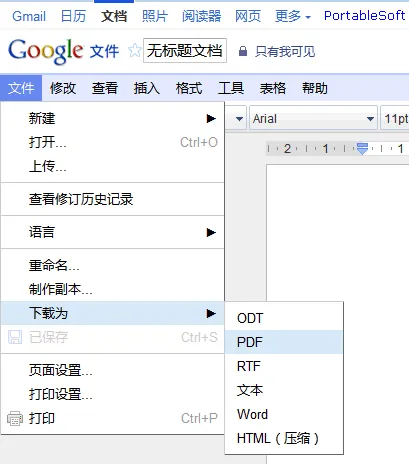This screenshot has width=409, height=464.
Task: Select 查看修订历史记录 menu entry
Action: pos(112,199)
